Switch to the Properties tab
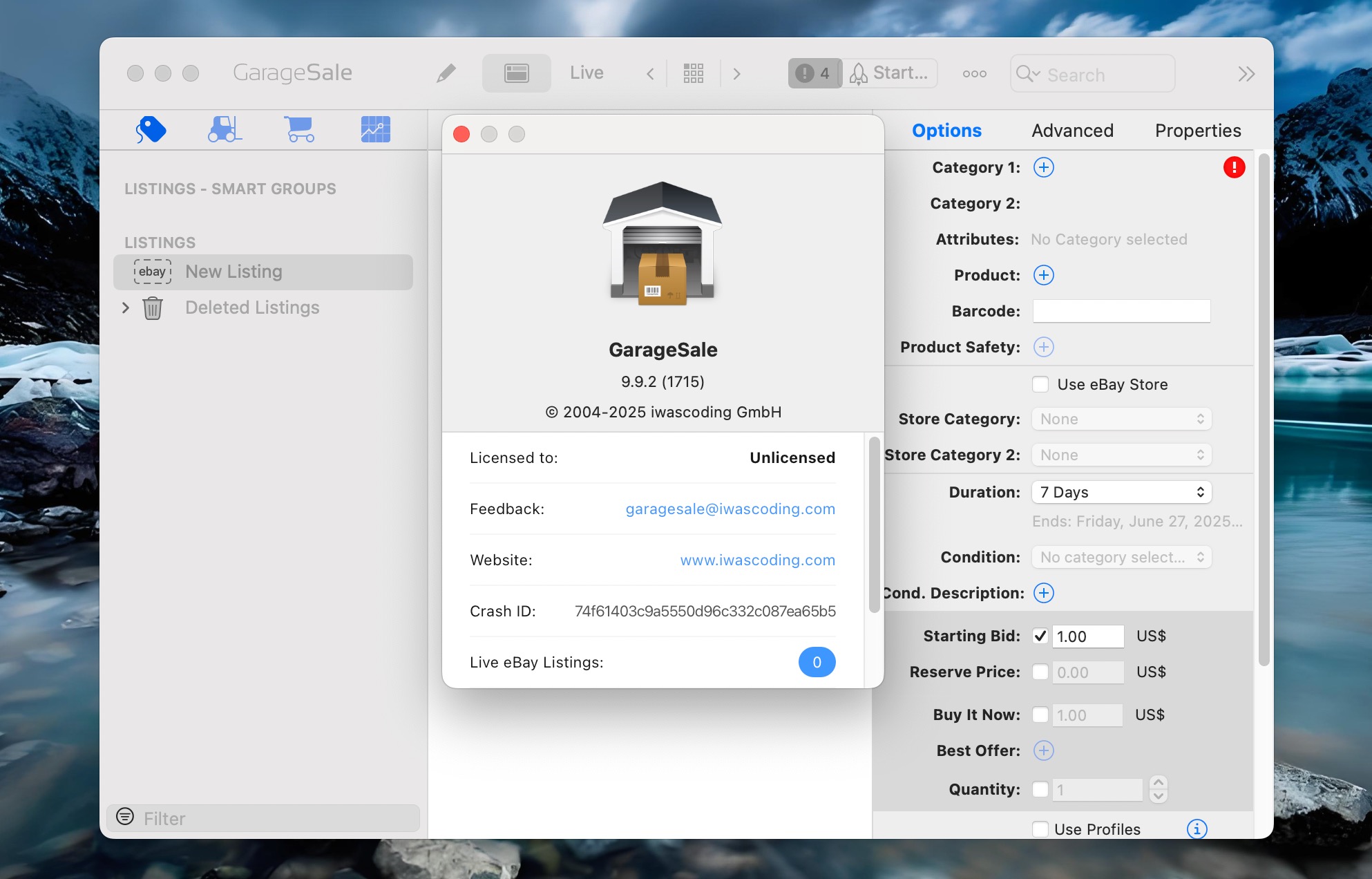Viewport: 1372px width, 879px height. [x=1198, y=131]
